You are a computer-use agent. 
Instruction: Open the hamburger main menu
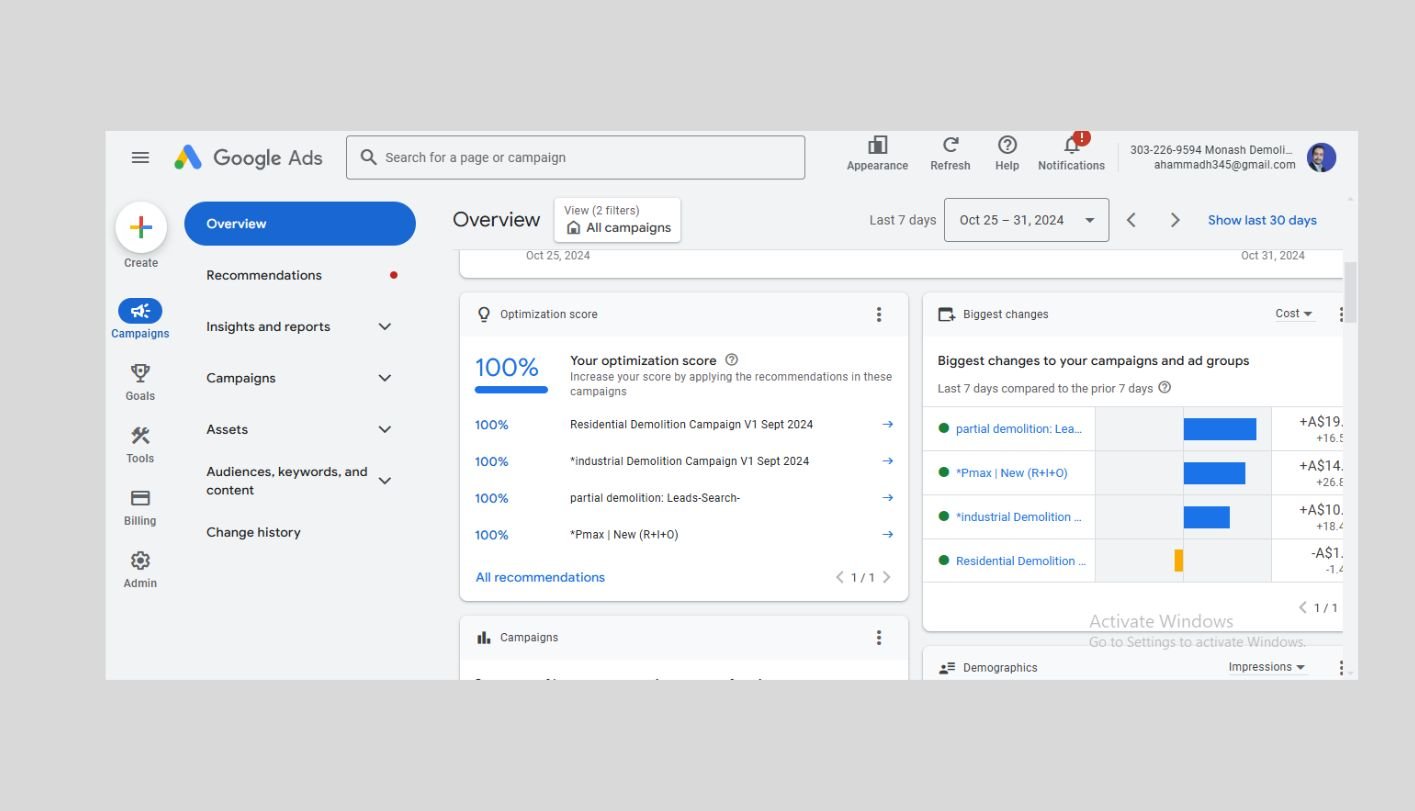coord(140,158)
